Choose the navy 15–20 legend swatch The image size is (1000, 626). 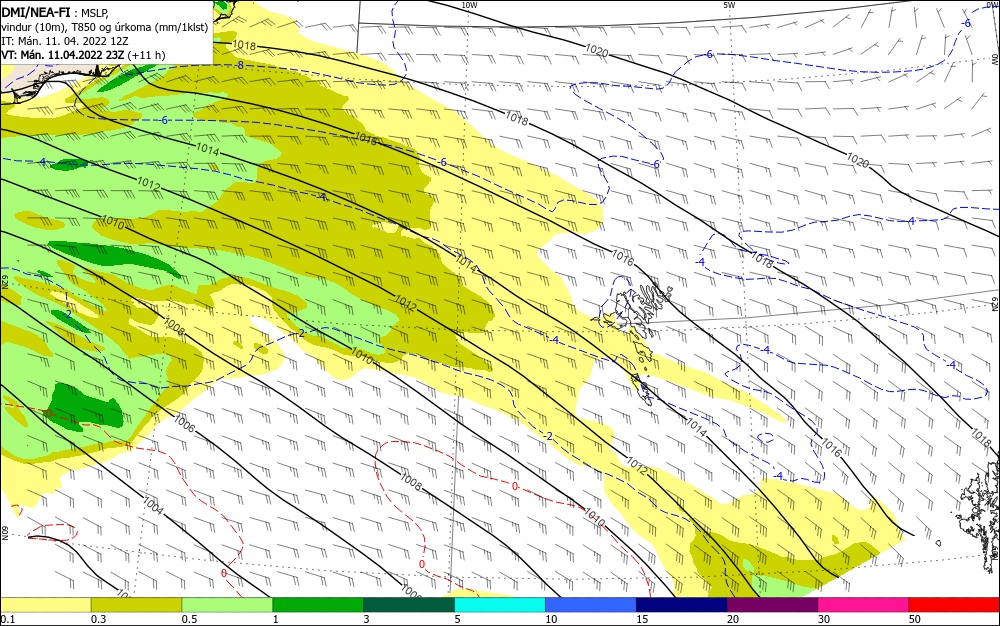(x=682, y=604)
